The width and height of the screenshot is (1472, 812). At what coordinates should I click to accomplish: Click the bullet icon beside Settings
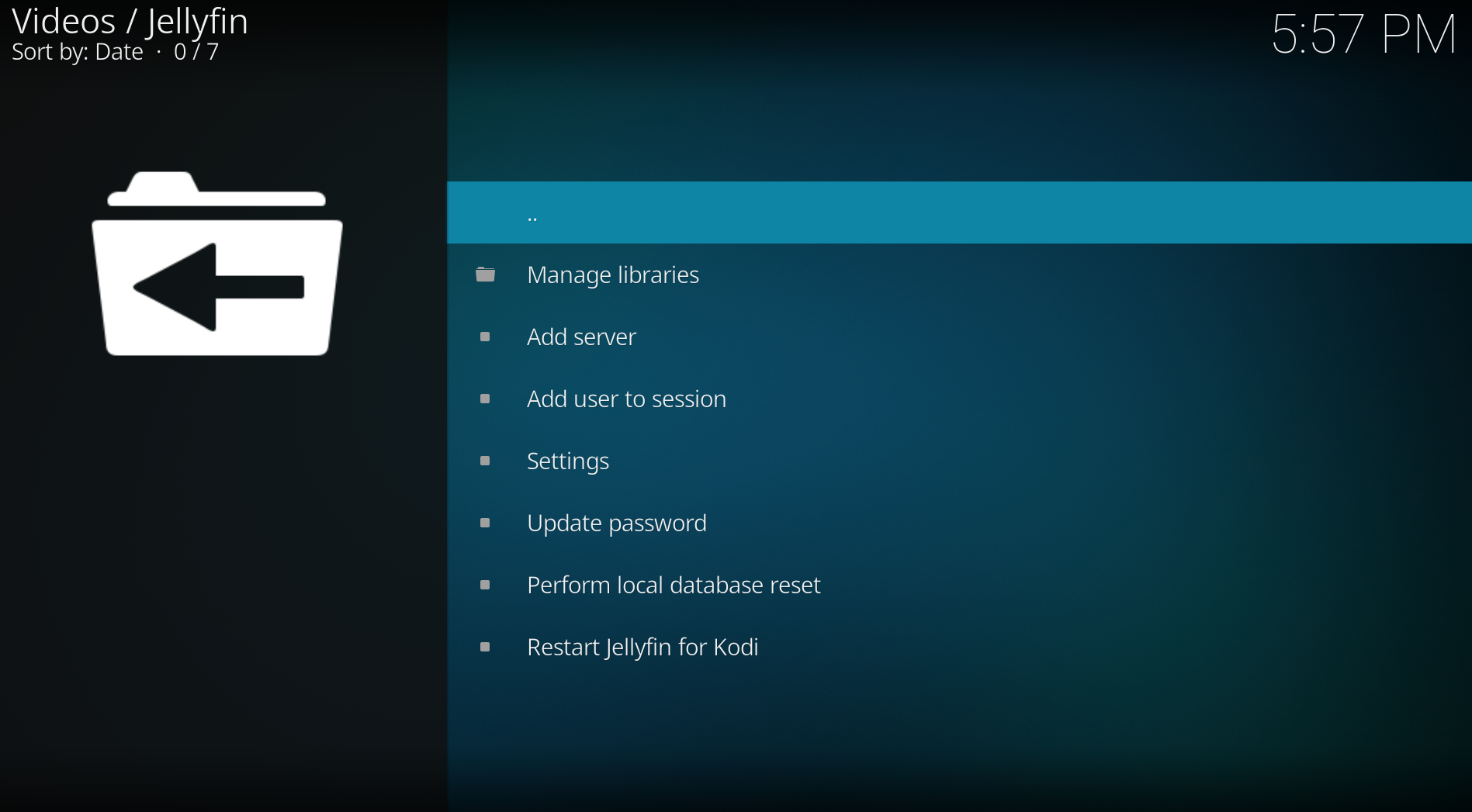tap(485, 461)
